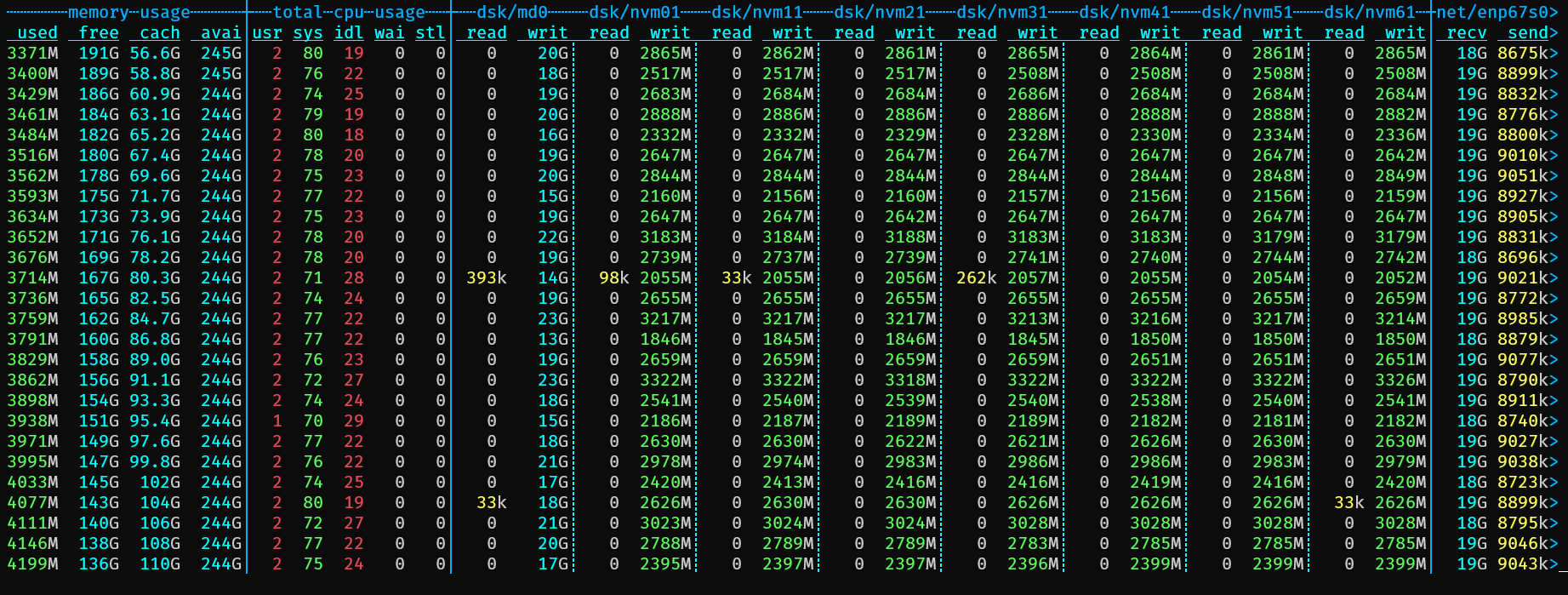1568x595 pixels.
Task: Click the 'dsk/nvm61' header
Action: (1370, 12)
